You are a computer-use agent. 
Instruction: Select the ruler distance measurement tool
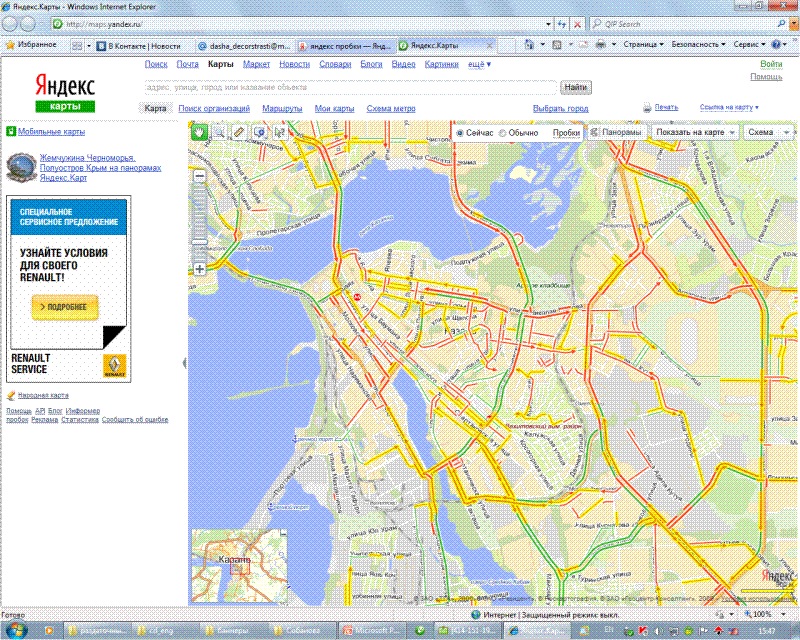coord(238,131)
